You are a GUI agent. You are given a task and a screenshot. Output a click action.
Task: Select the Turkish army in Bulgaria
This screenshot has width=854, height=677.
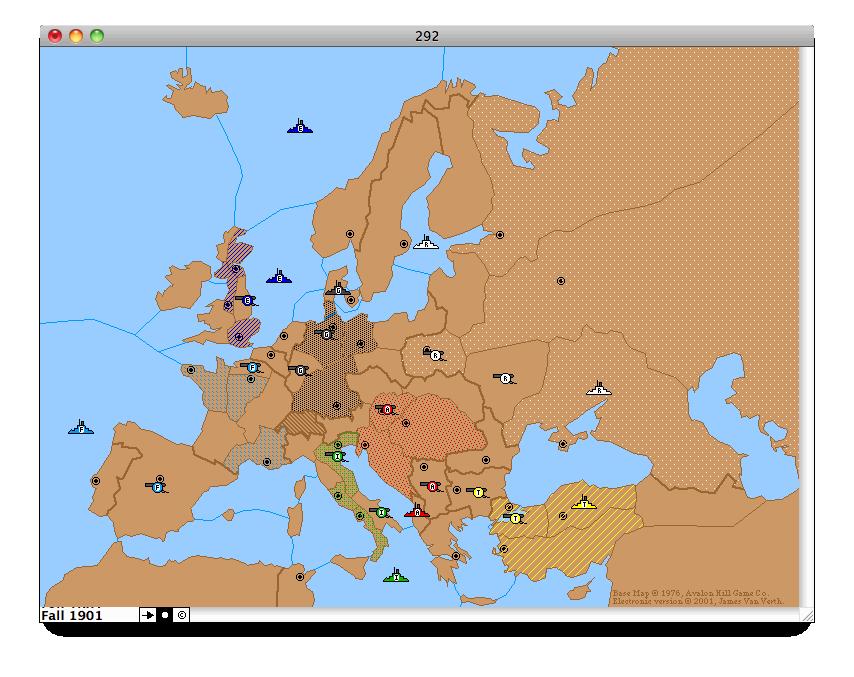(x=478, y=492)
